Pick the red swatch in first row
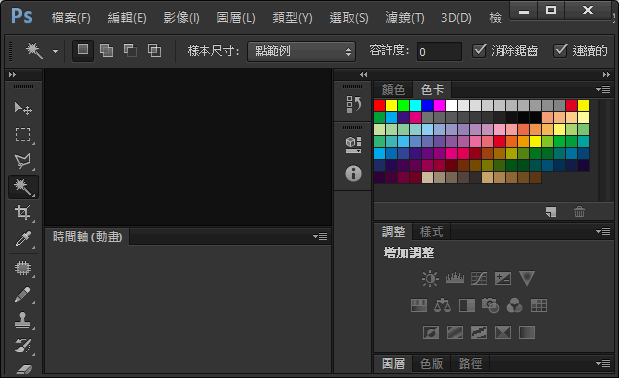The width and height of the screenshot is (619, 378). coord(379,105)
